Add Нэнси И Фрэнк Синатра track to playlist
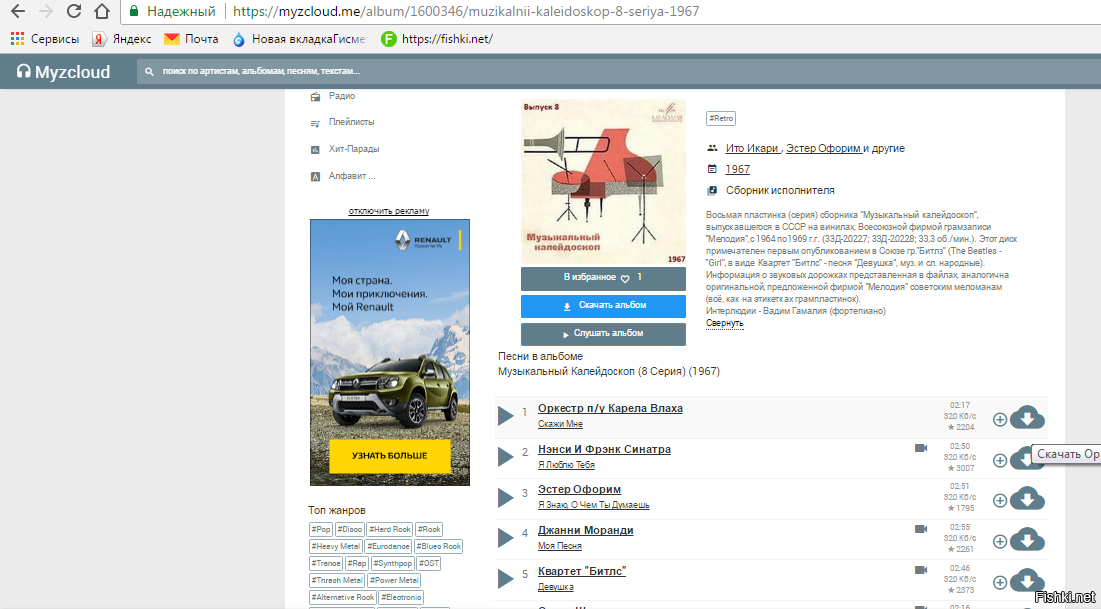 (x=1000, y=460)
